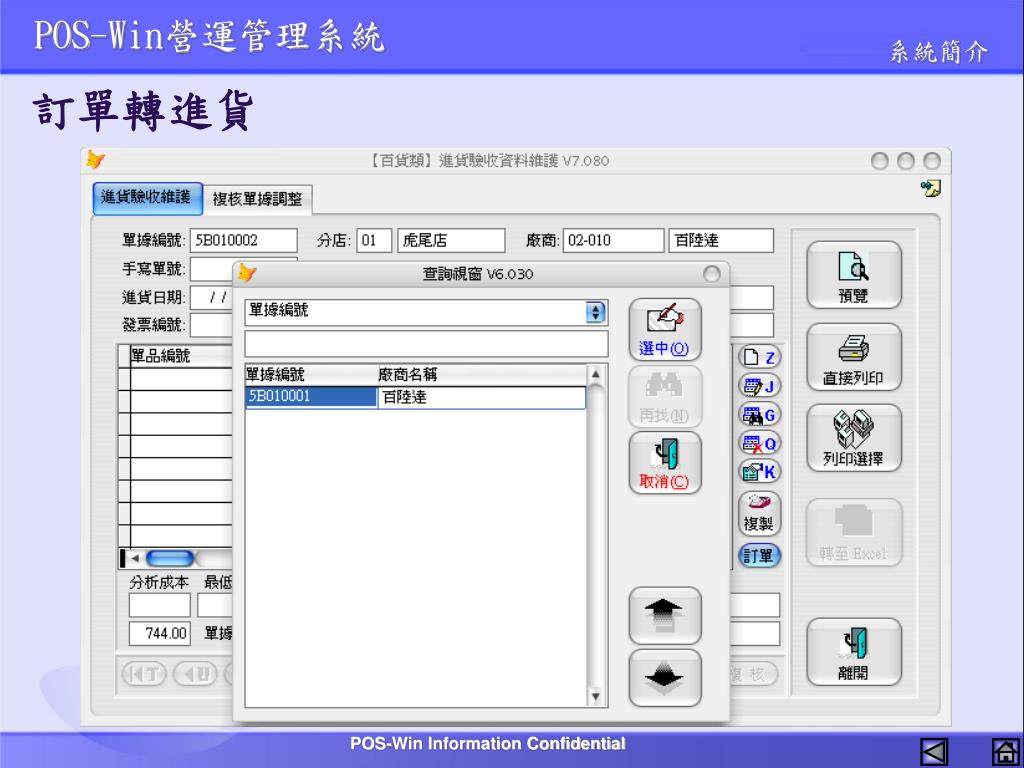Click the query list scrollbar up arrow
The height and width of the screenshot is (768, 1024).
click(595, 374)
